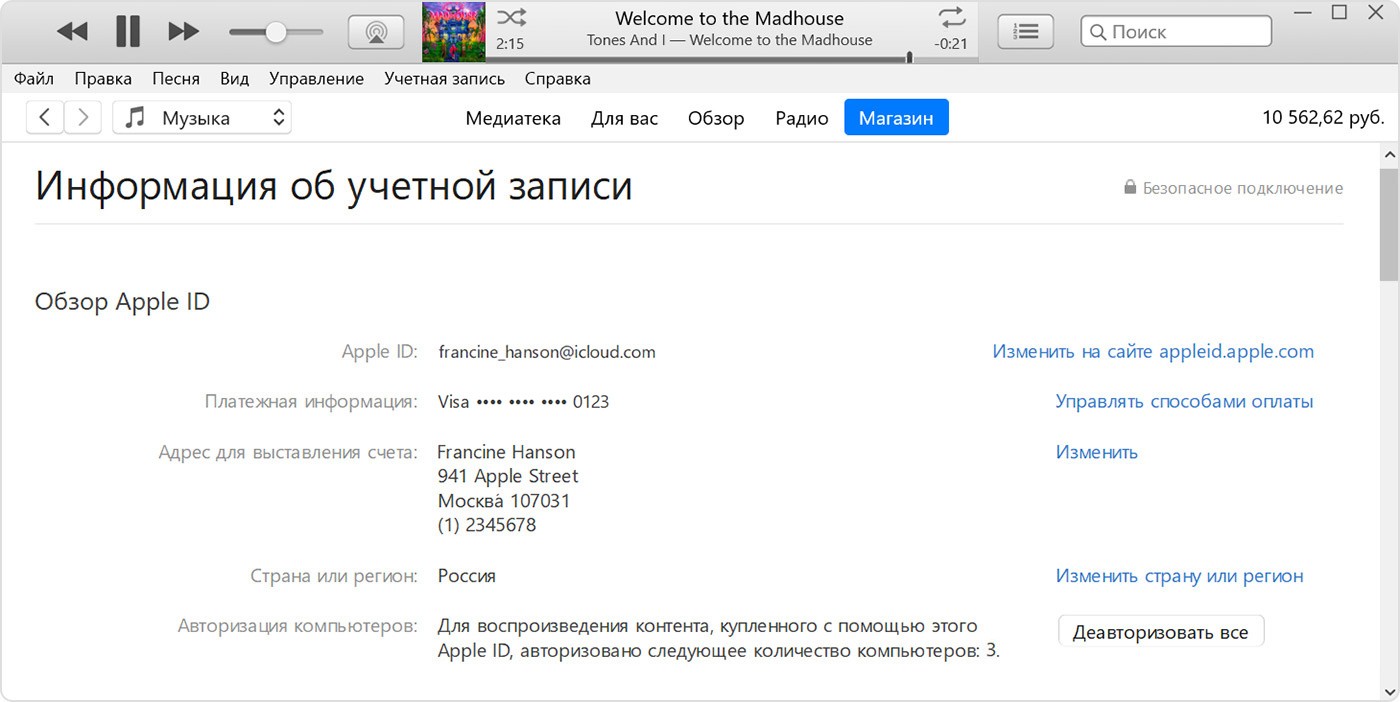Viewport: 1400px width, 702px height.
Task: Click the Visa card number ending 0123
Action: point(523,402)
